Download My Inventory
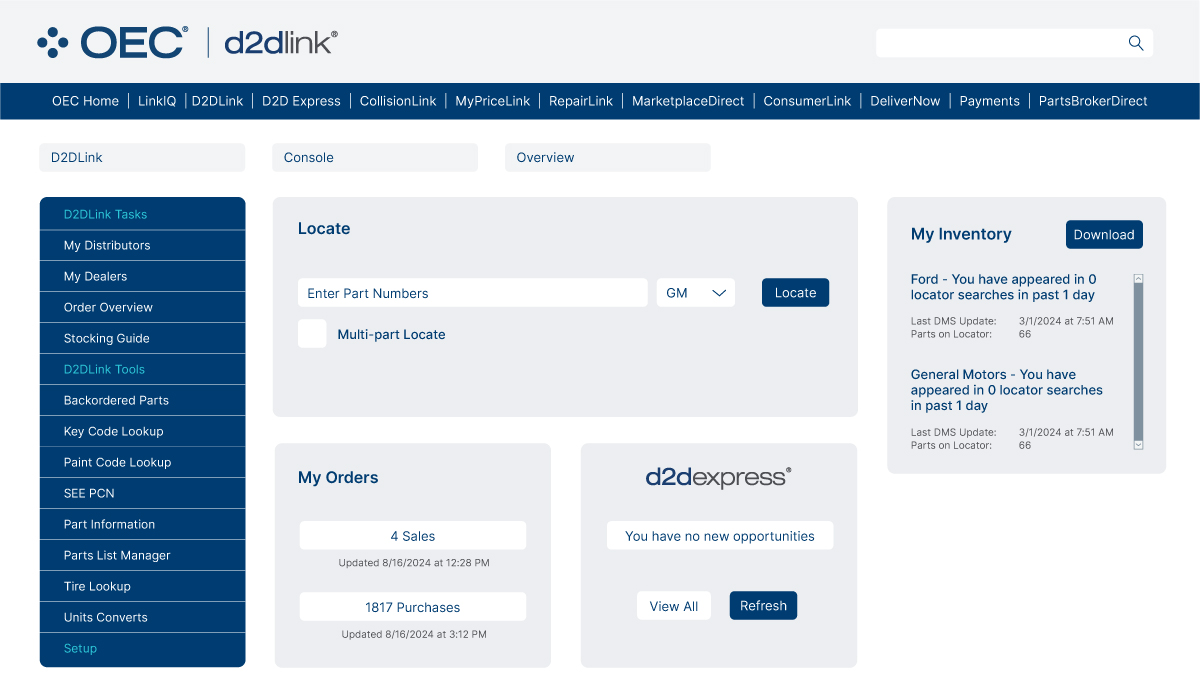The height and width of the screenshot is (700, 1200). (1104, 235)
